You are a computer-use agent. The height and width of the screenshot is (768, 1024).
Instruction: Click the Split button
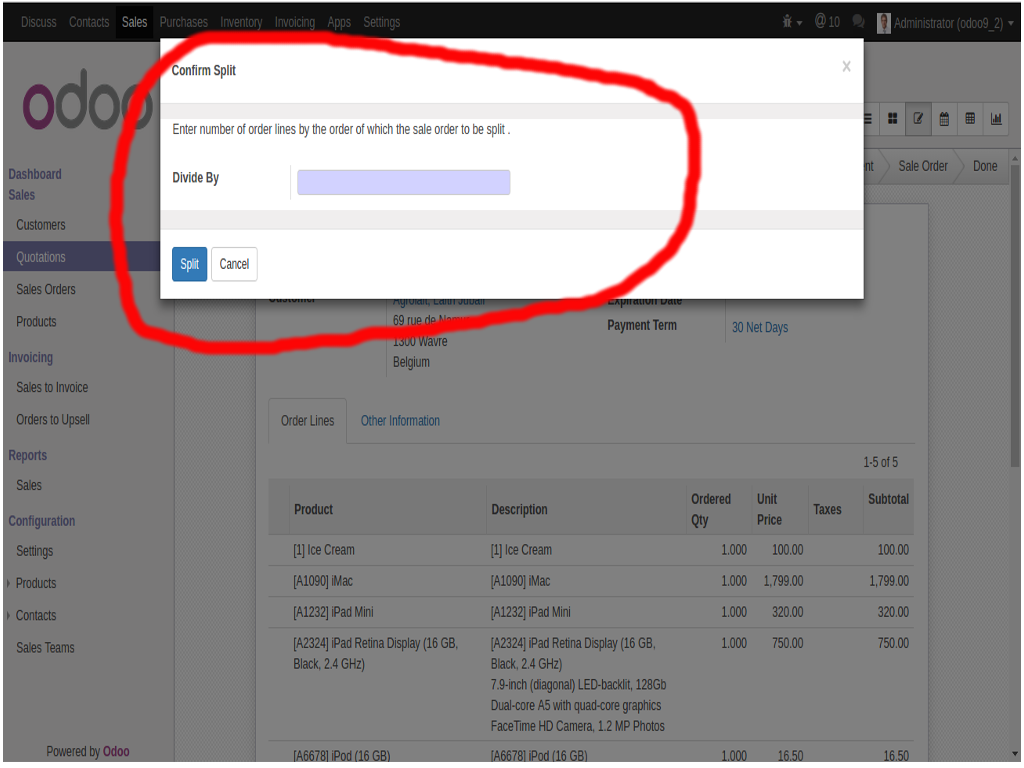pos(189,264)
